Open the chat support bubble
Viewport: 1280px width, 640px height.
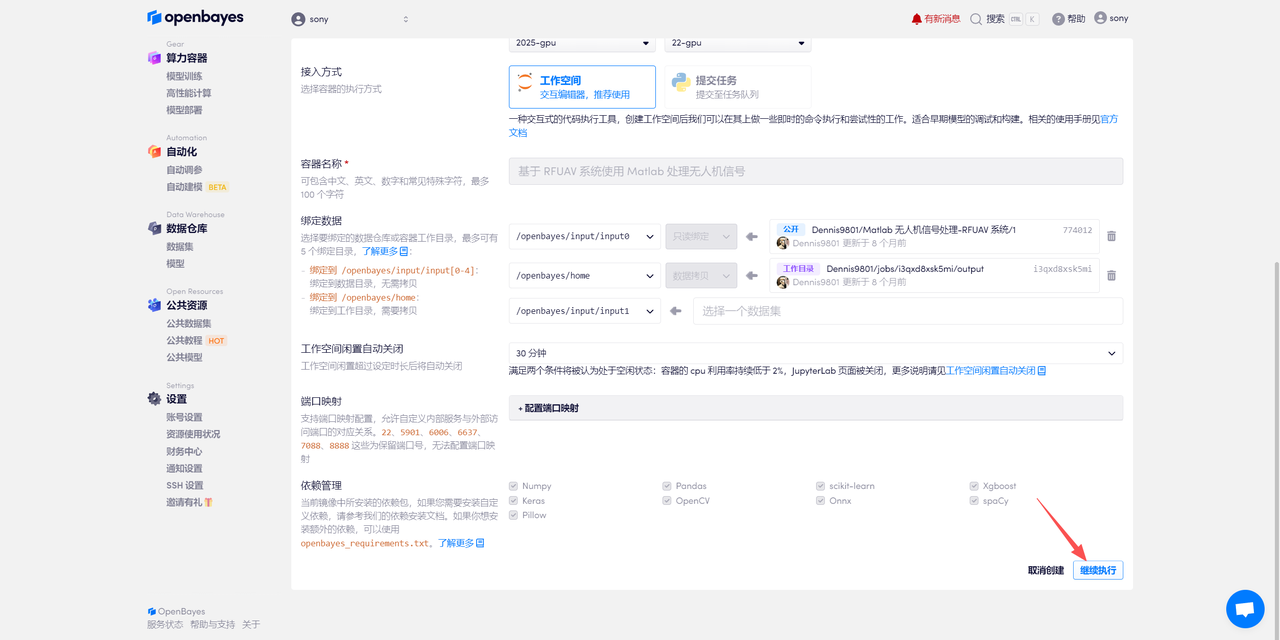click(x=1245, y=609)
